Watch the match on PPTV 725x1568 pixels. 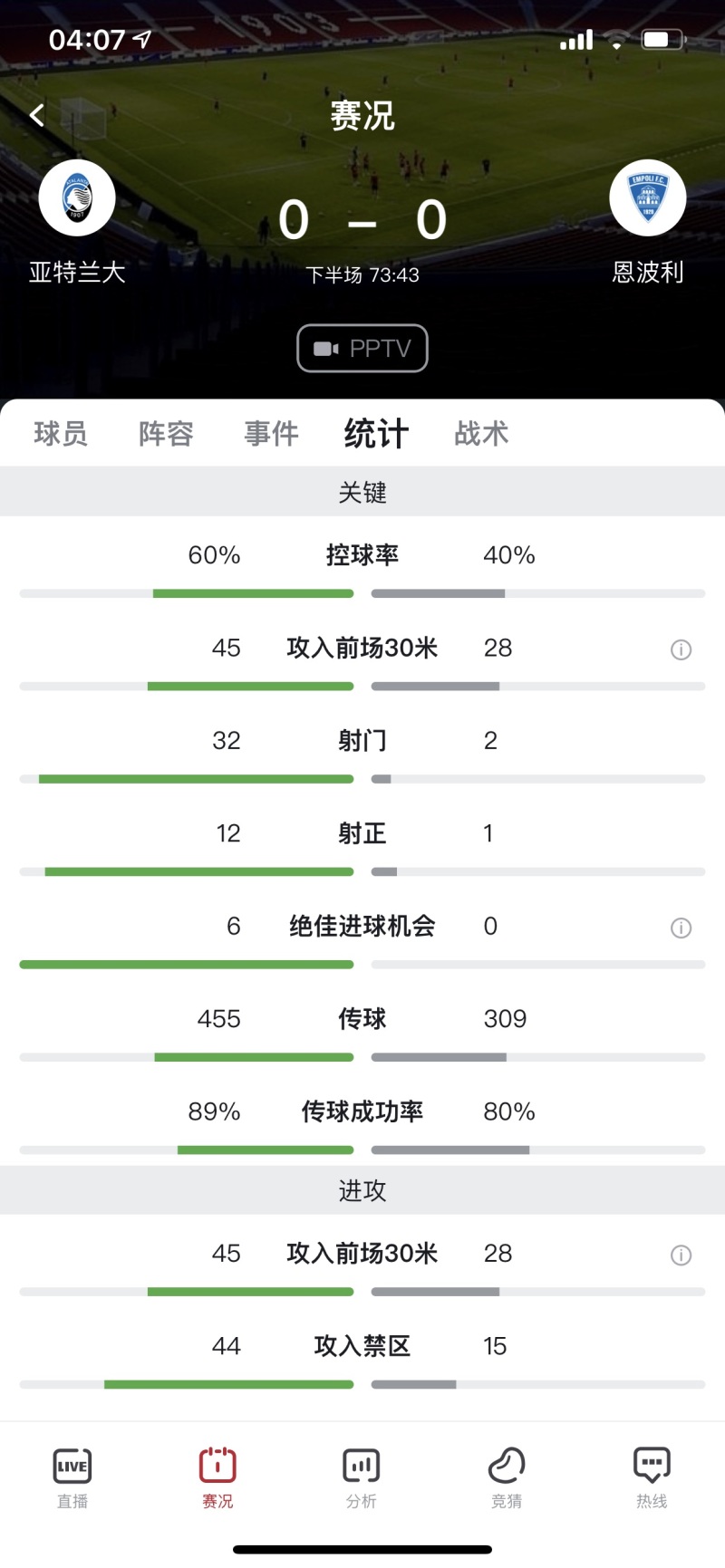pos(362,348)
